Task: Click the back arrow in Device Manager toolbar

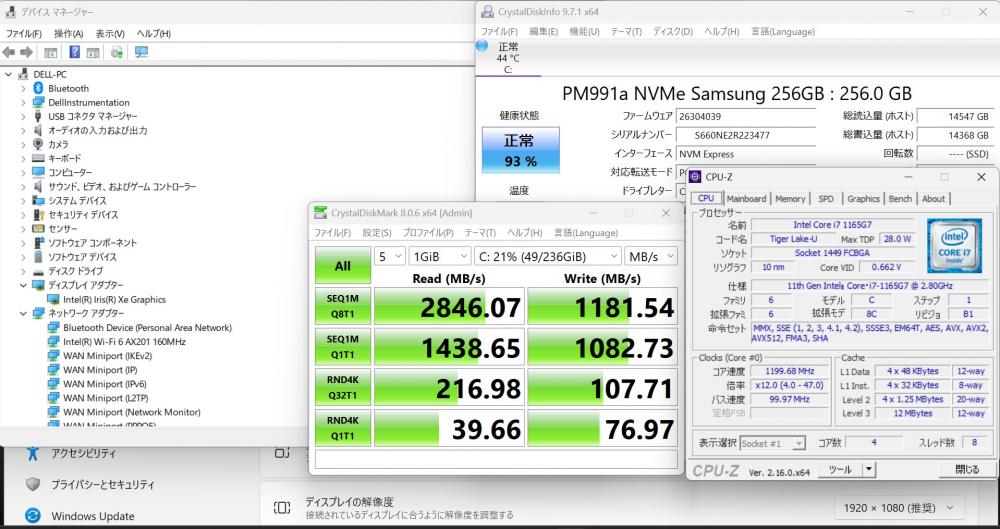Action: pyautogui.click(x=9, y=52)
